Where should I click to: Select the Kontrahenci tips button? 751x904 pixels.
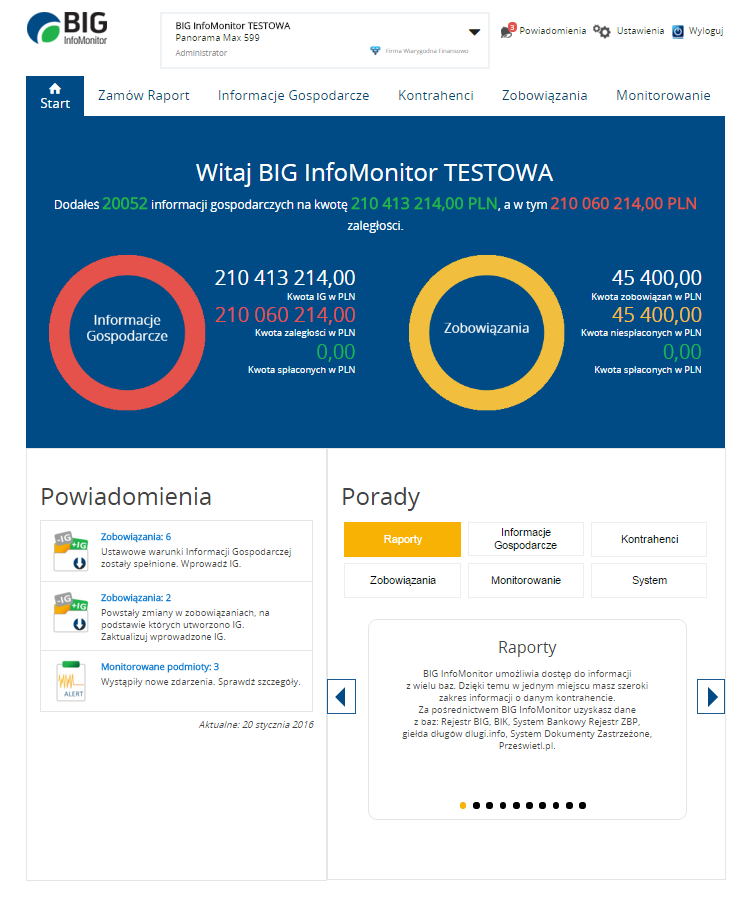pyautogui.click(x=649, y=539)
